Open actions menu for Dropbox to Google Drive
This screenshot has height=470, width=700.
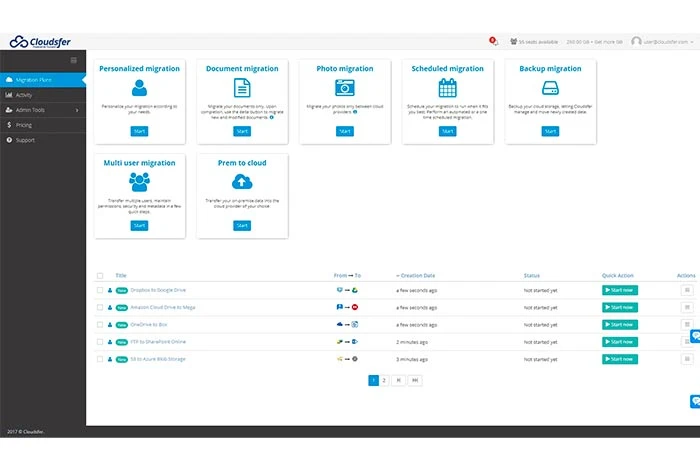pos(687,290)
